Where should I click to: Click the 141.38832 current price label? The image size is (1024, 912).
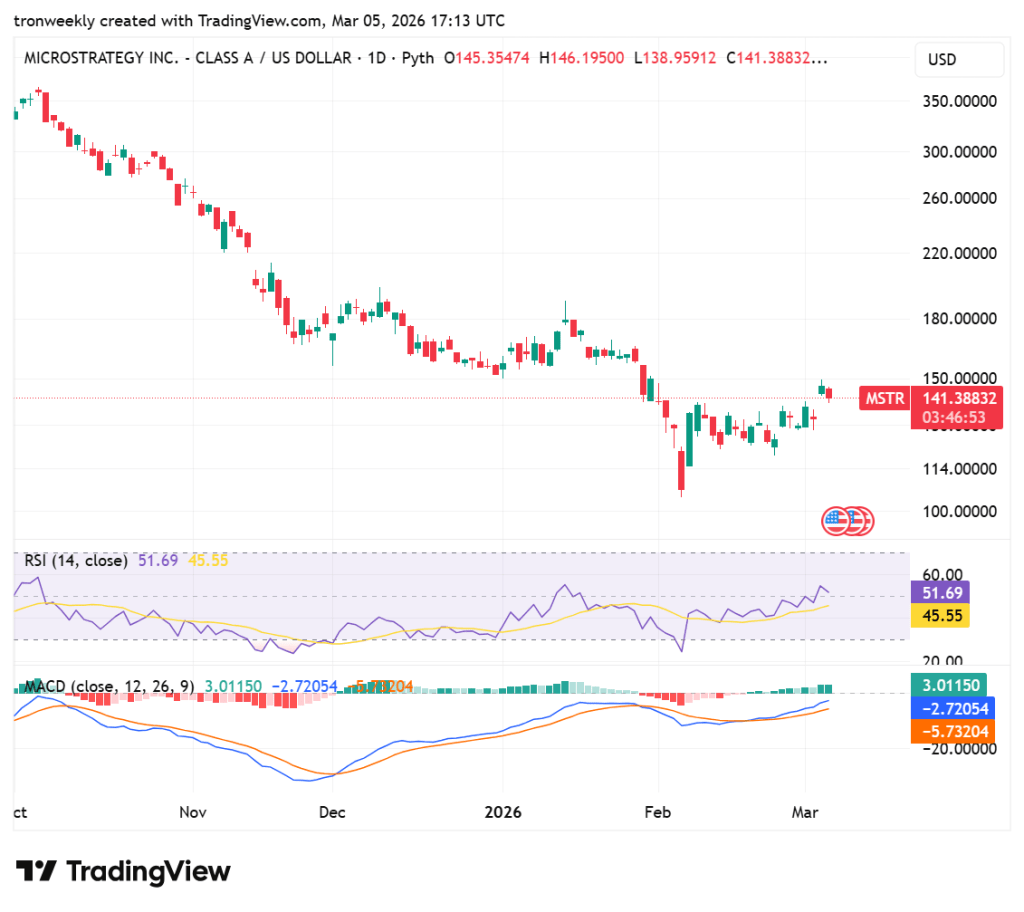959,398
